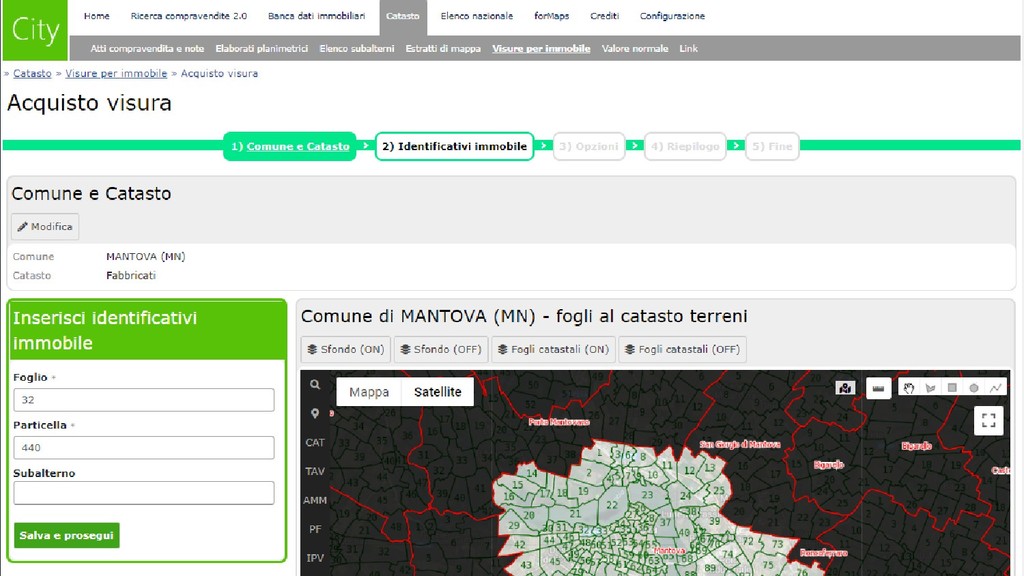Select the circle drawing tool on map
Viewport: 1024px width, 576px height.
(x=974, y=388)
